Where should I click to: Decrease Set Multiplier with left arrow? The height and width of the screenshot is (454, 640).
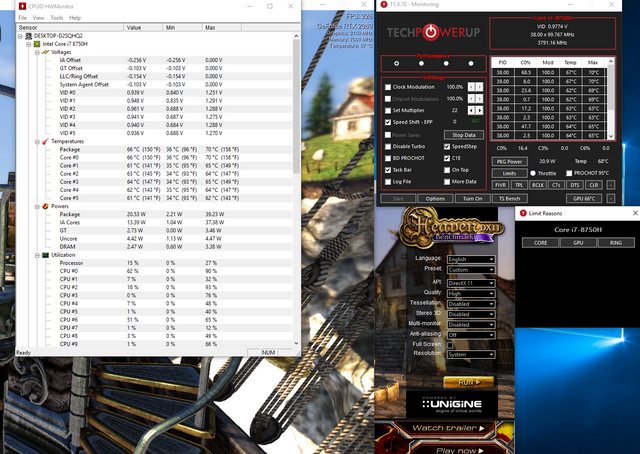(471, 111)
